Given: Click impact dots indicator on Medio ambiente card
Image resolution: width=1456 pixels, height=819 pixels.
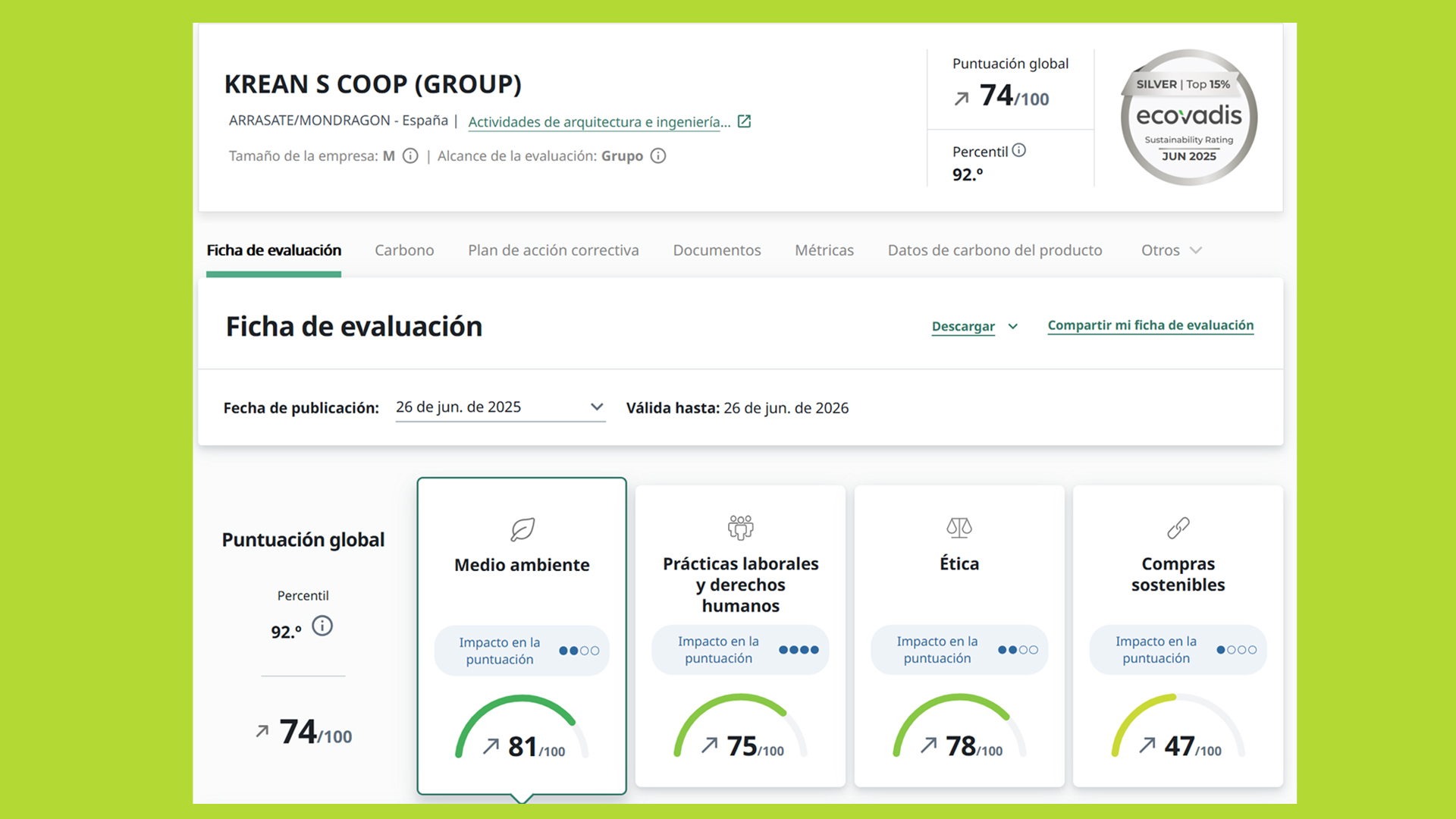Looking at the screenshot, I should pos(579,651).
